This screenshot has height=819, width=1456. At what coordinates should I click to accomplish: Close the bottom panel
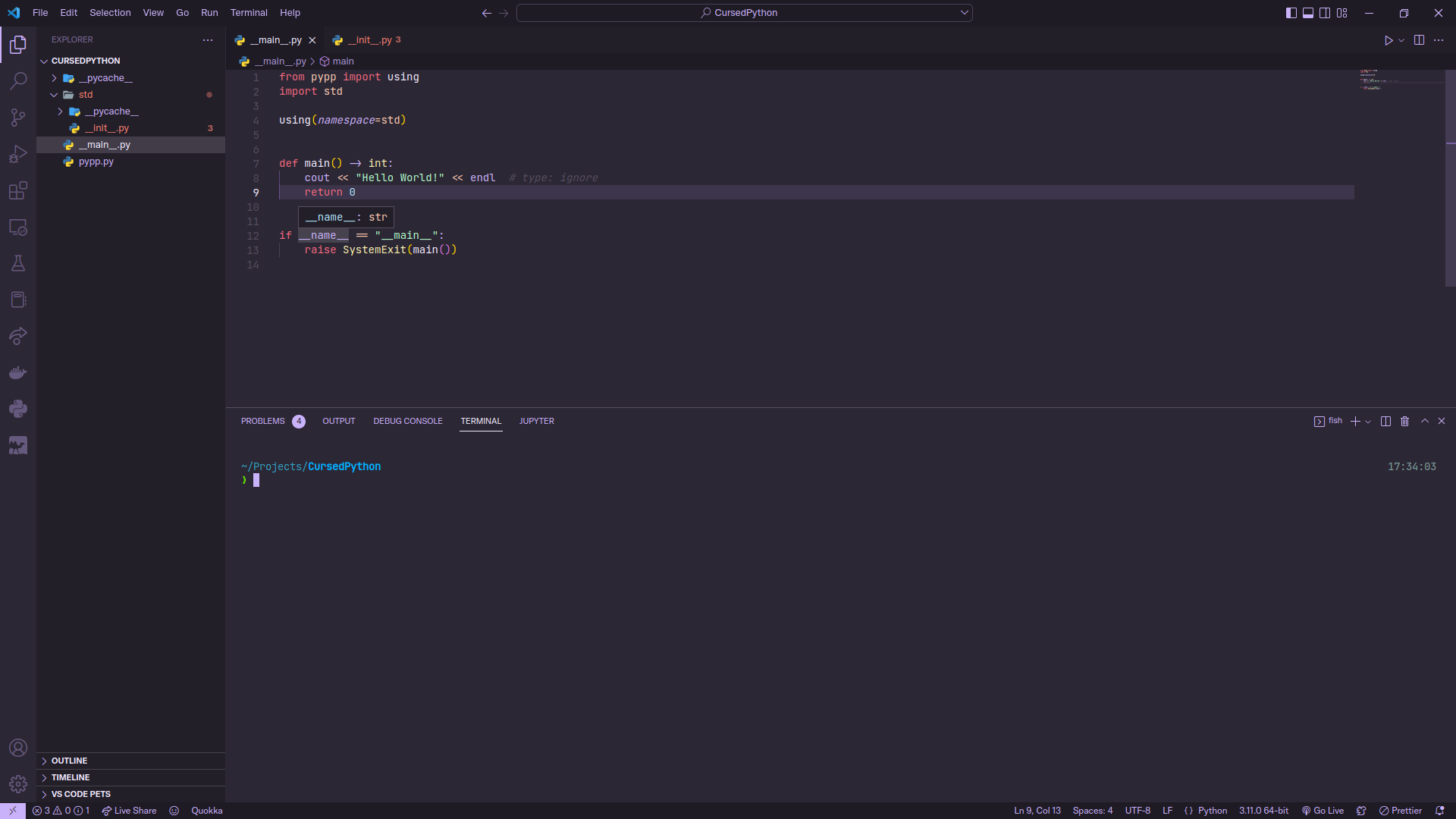point(1442,421)
